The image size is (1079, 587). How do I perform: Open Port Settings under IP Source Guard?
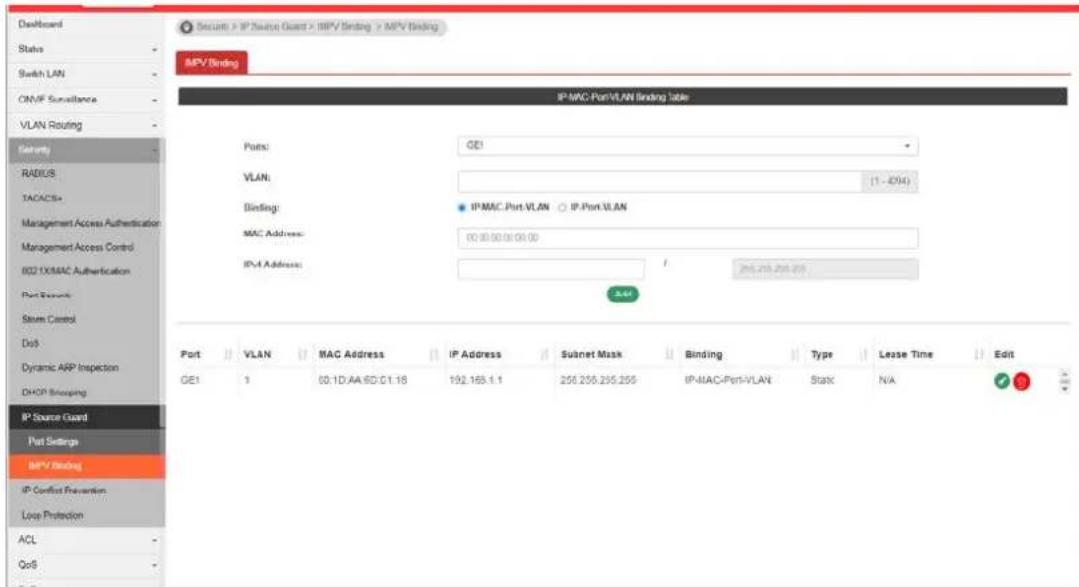point(87,442)
